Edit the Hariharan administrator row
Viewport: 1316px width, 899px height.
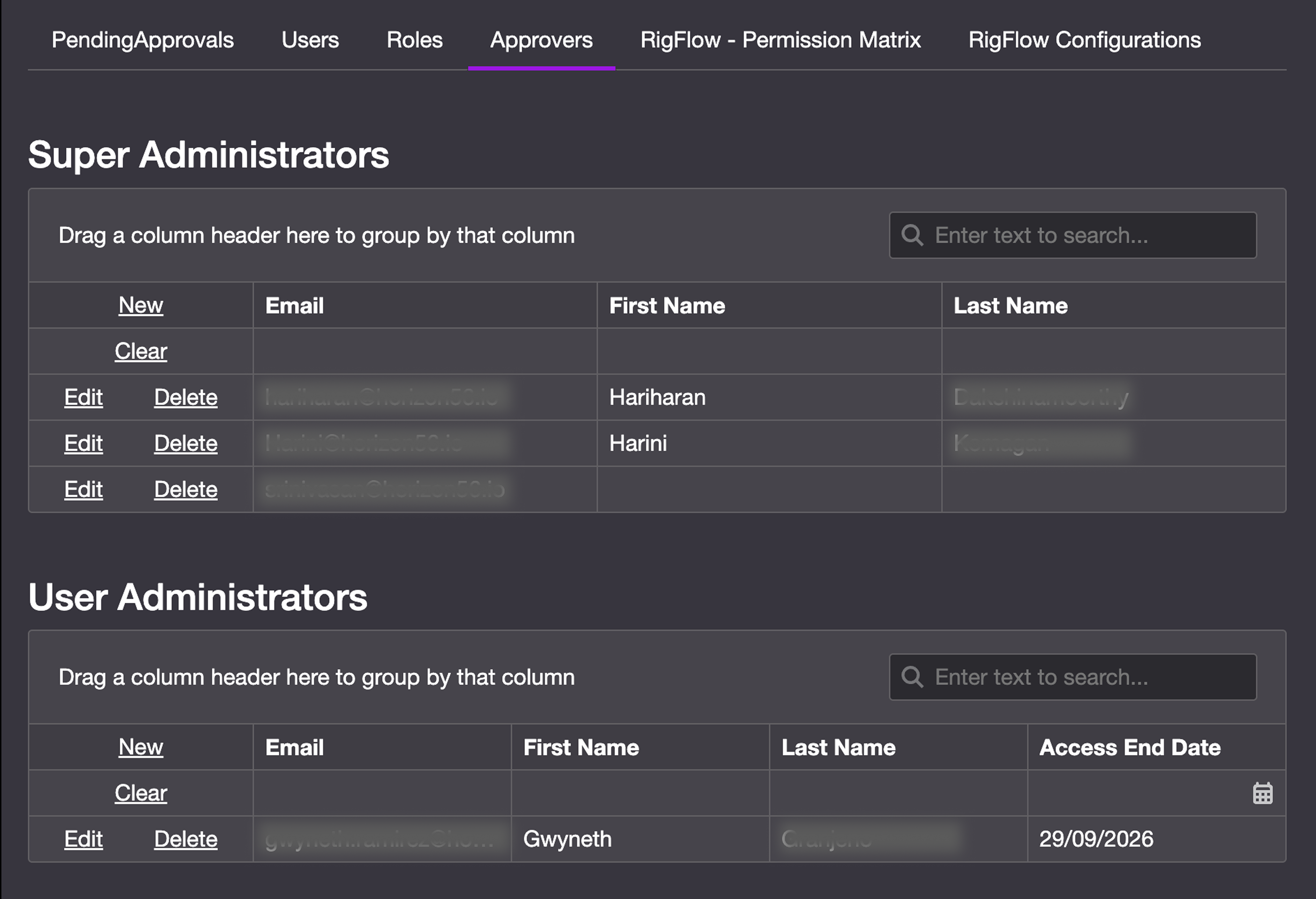[83, 397]
